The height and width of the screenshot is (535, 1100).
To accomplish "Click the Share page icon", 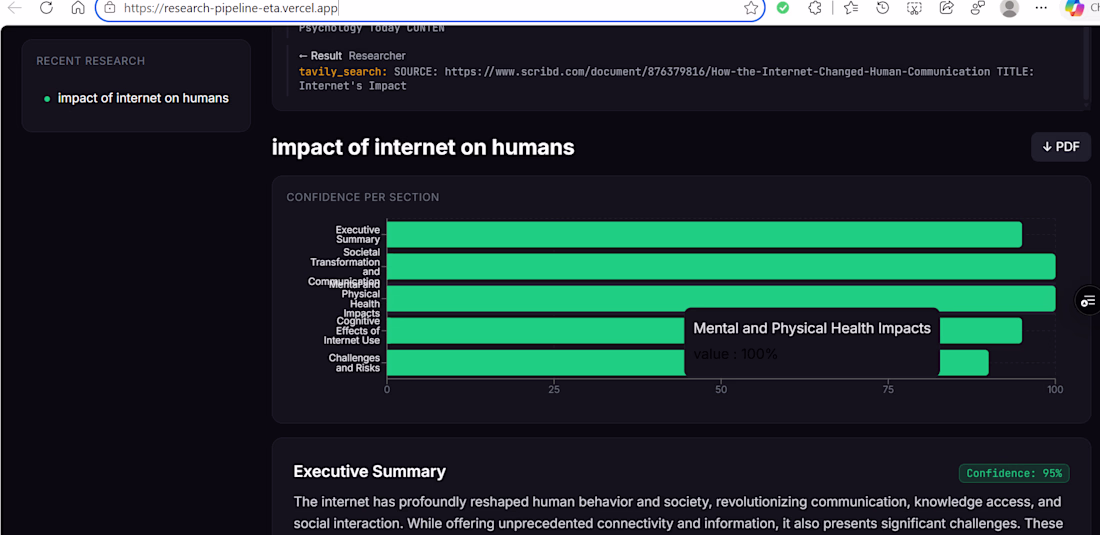I will 946,8.
